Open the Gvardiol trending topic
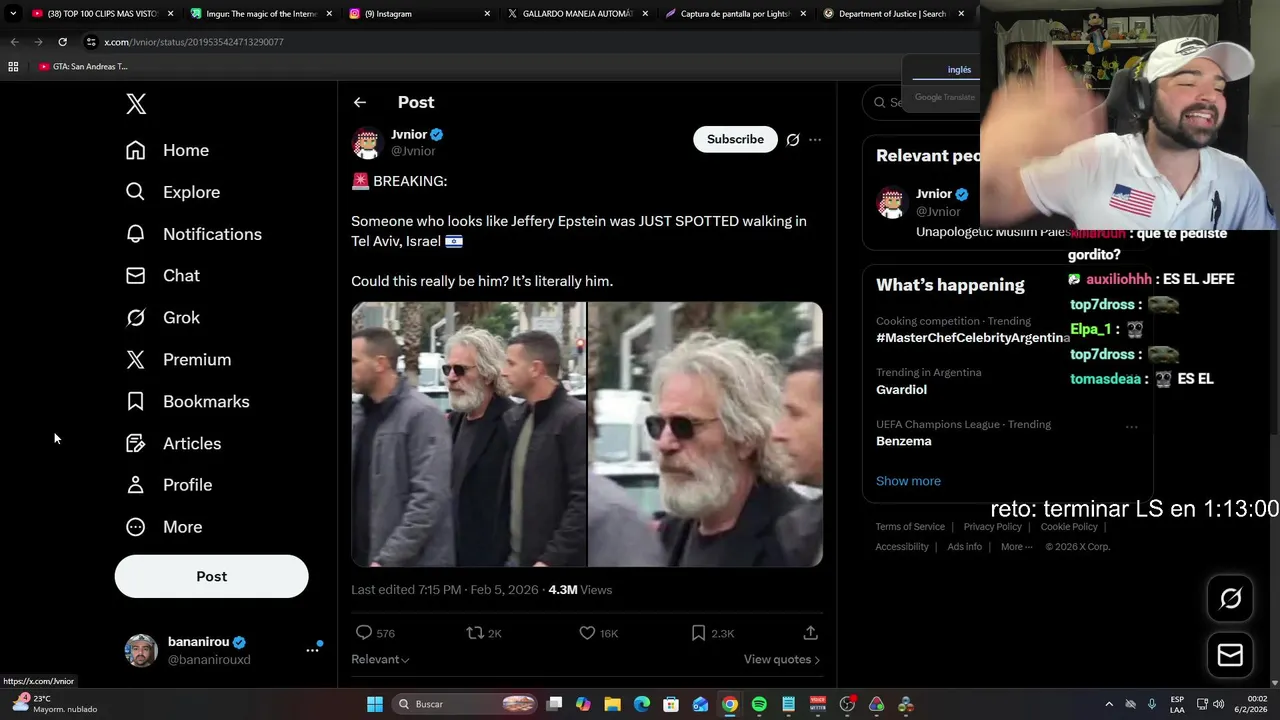The height and width of the screenshot is (720, 1280). click(901, 390)
